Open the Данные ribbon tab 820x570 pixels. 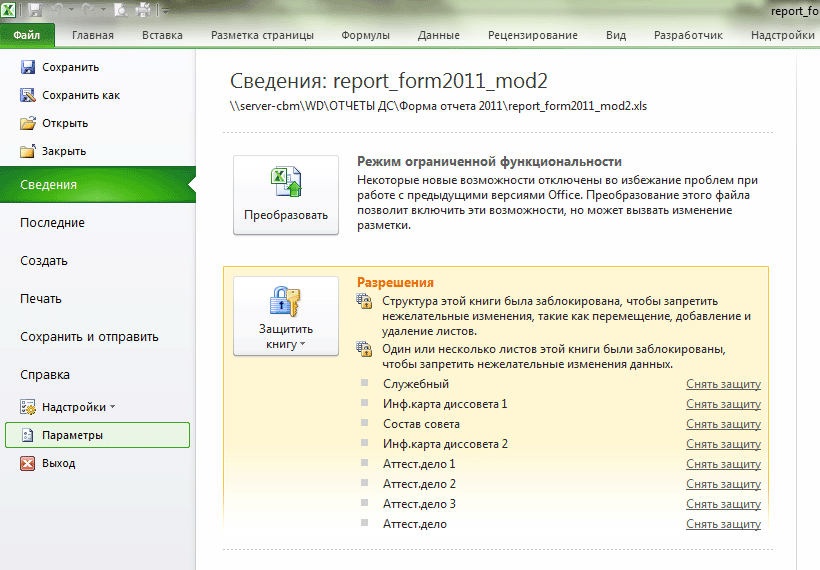(439, 35)
